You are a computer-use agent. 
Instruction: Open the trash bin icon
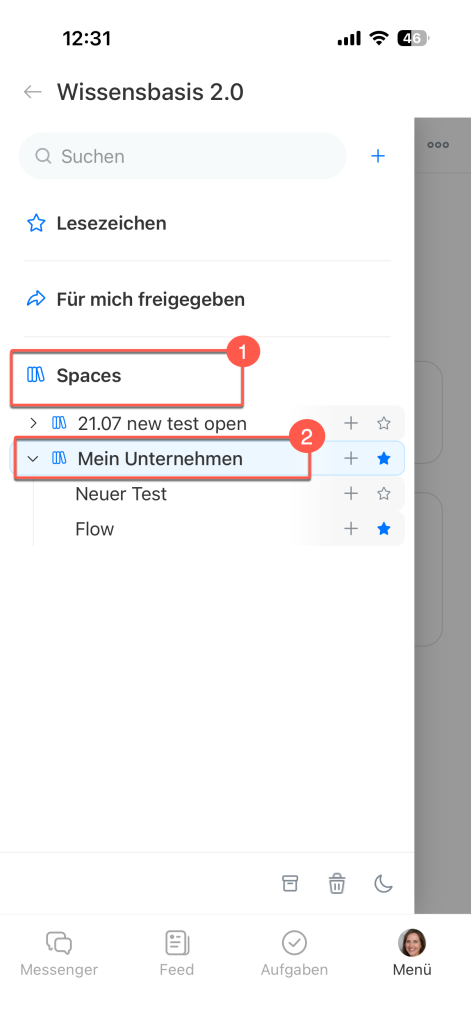pos(336,884)
